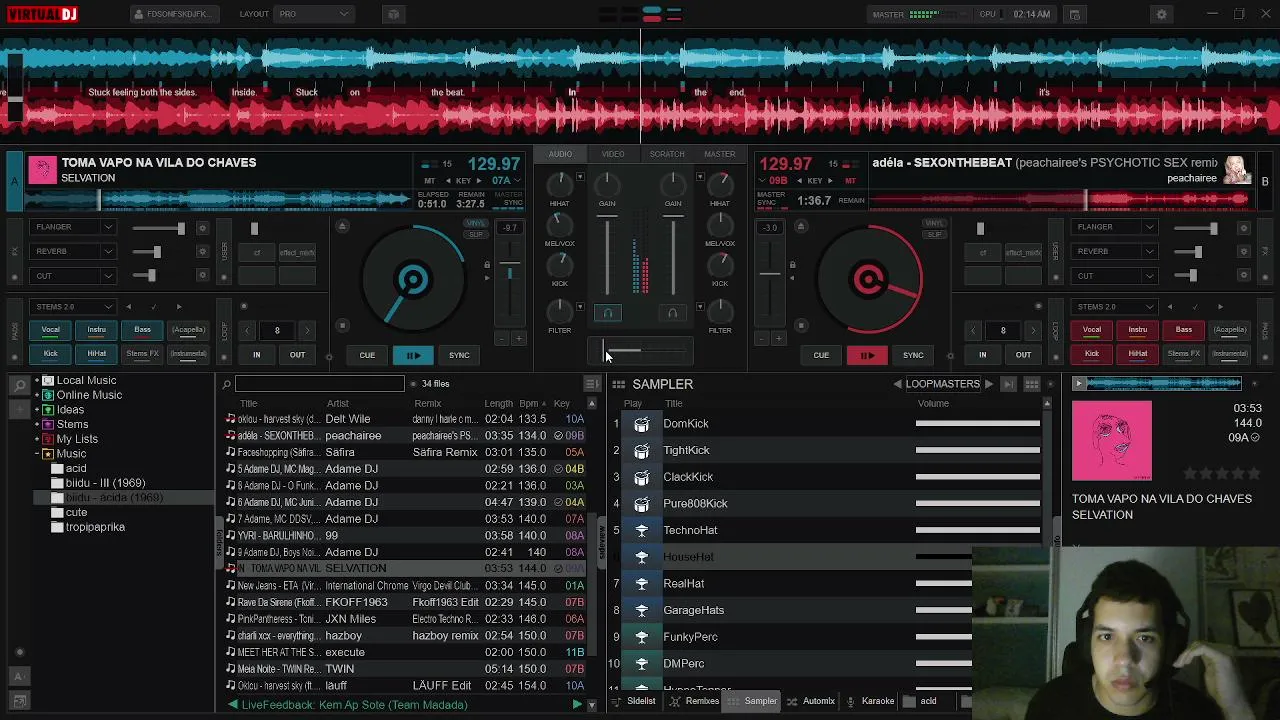Switch mixer to Video tab
Image resolution: width=1280 pixels, height=720 pixels.
click(x=613, y=155)
